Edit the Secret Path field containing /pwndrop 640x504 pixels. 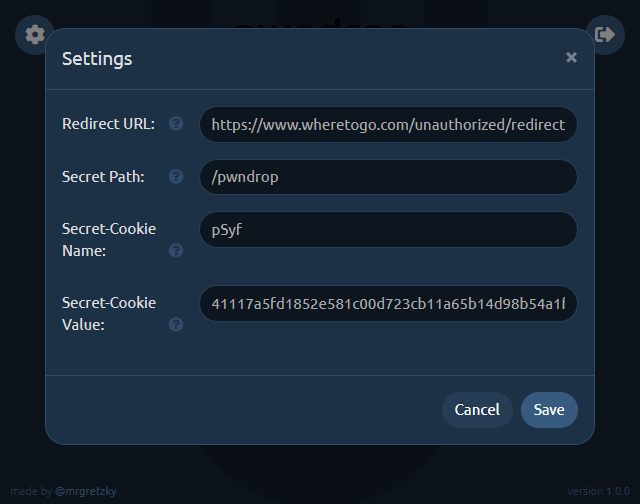point(388,177)
